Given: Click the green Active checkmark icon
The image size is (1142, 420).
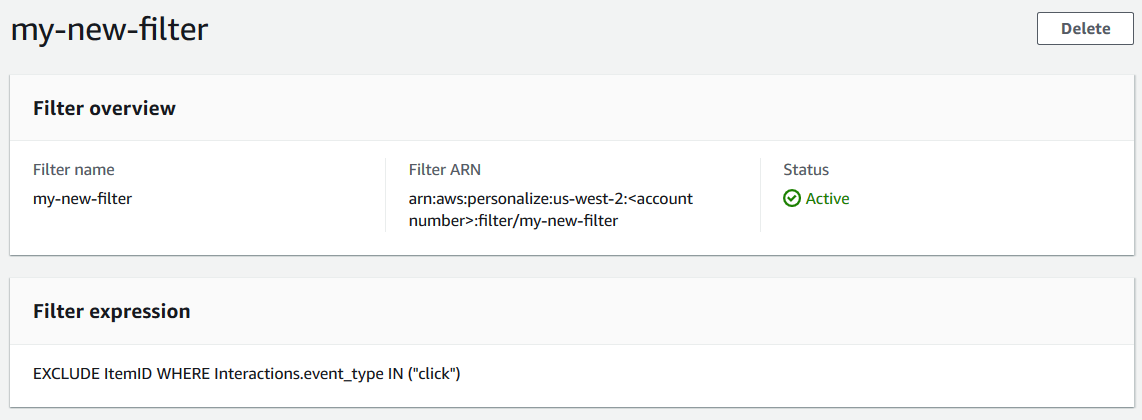Looking at the screenshot, I should (792, 199).
